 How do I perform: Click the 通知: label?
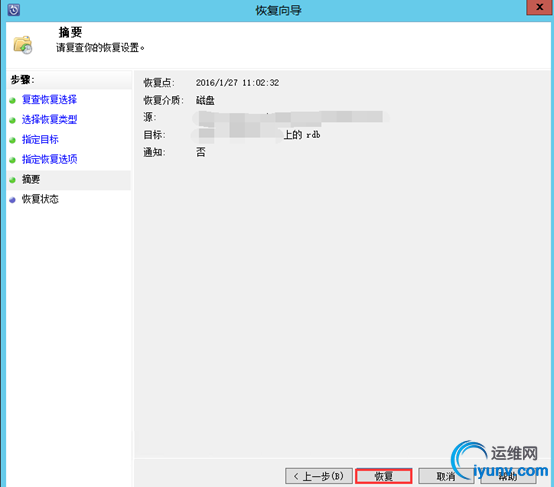tap(154, 152)
